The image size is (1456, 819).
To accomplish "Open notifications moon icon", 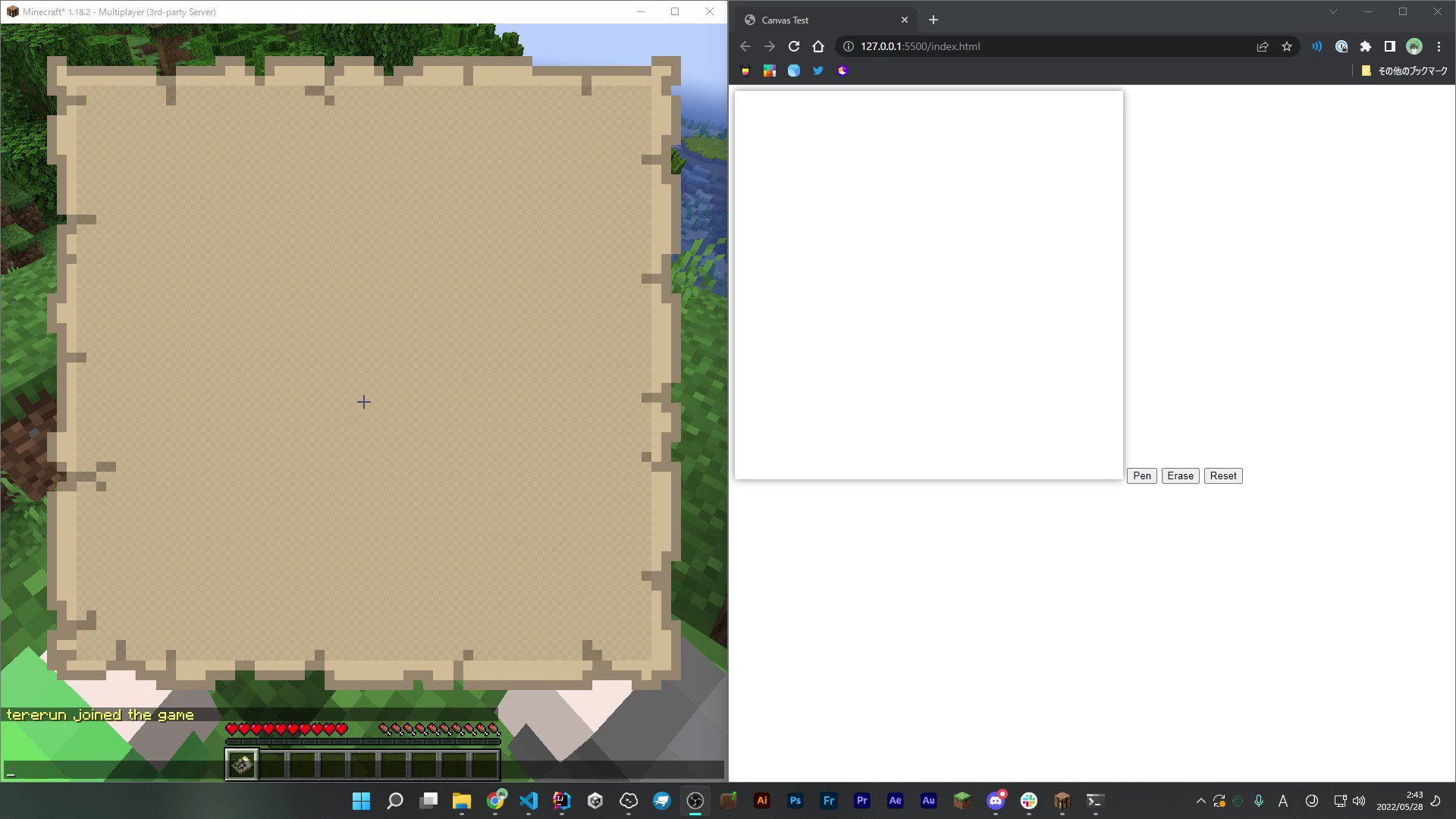I will pos(1436,801).
